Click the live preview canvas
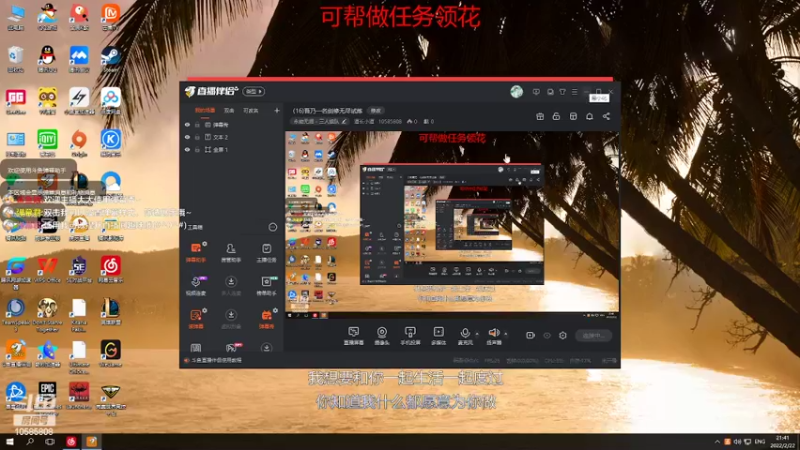 click(452, 225)
